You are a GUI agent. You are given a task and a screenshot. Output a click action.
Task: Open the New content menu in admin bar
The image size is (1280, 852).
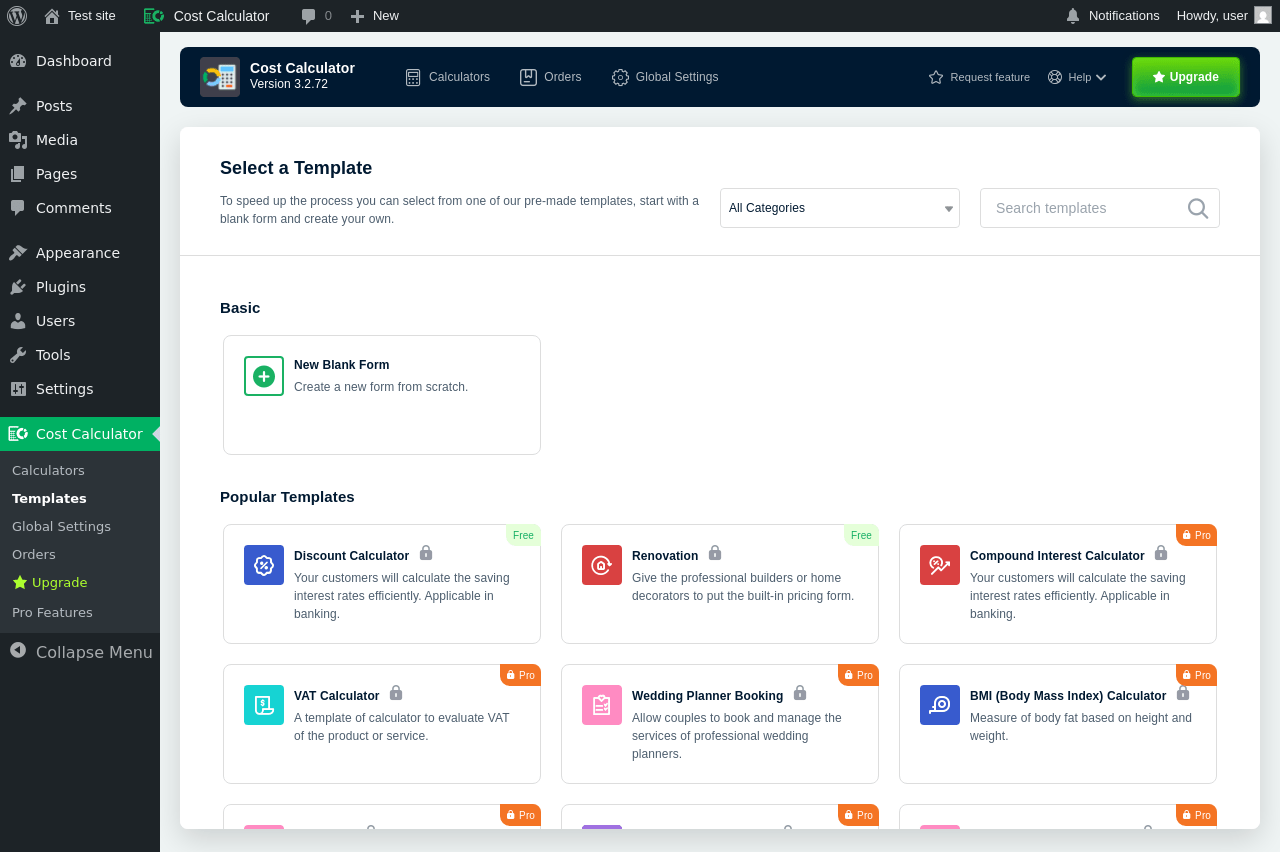[375, 16]
